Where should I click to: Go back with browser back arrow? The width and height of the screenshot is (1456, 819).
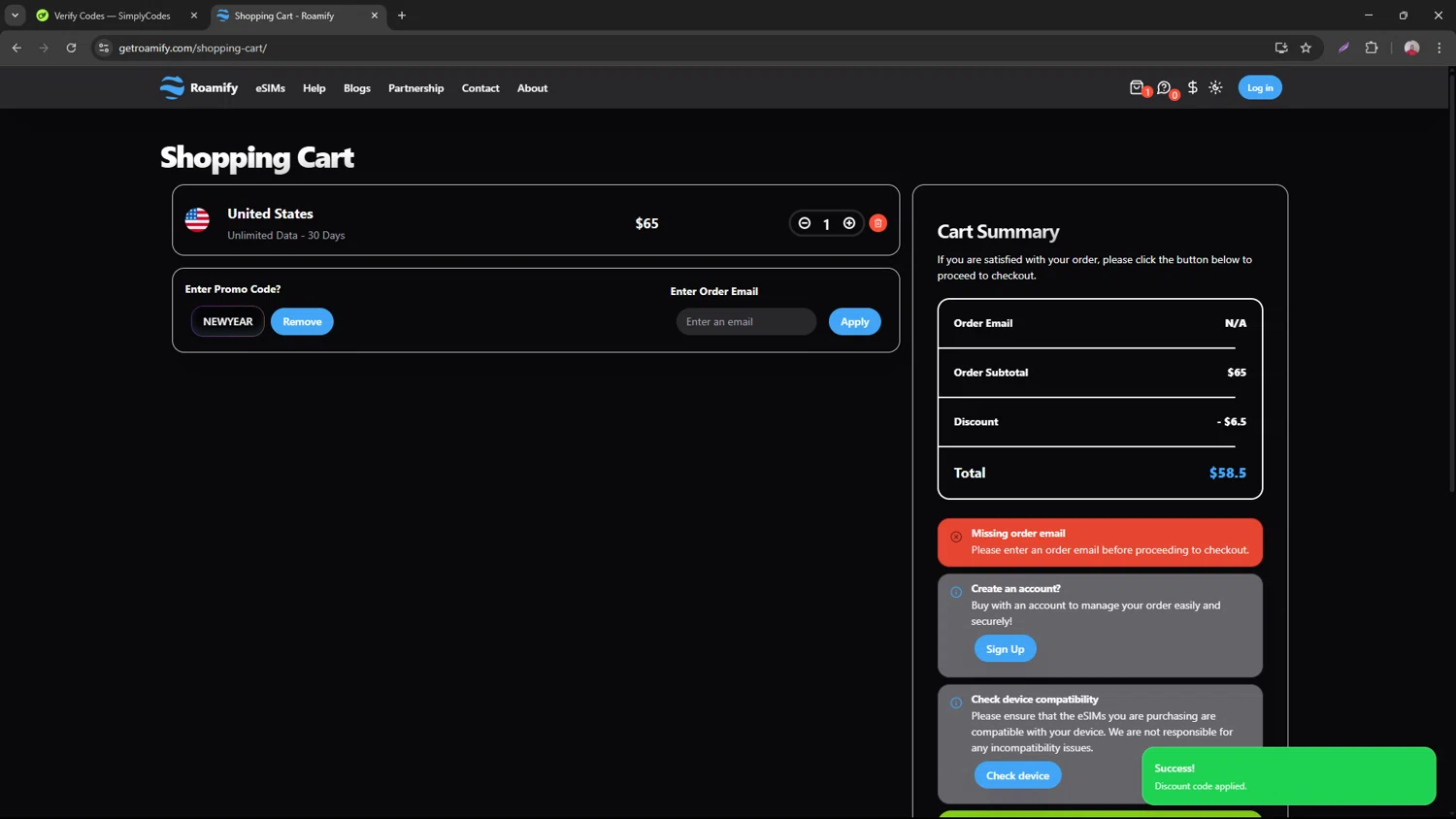click(17, 48)
